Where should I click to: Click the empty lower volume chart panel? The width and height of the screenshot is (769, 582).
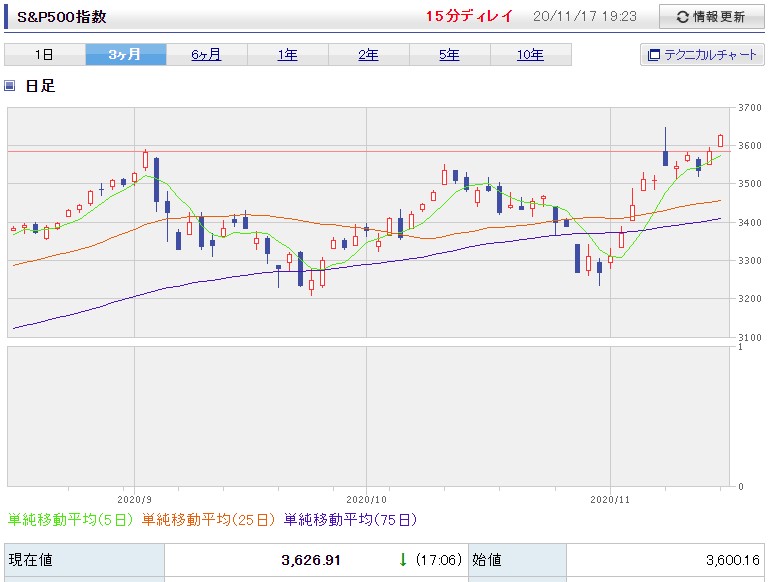click(x=368, y=417)
